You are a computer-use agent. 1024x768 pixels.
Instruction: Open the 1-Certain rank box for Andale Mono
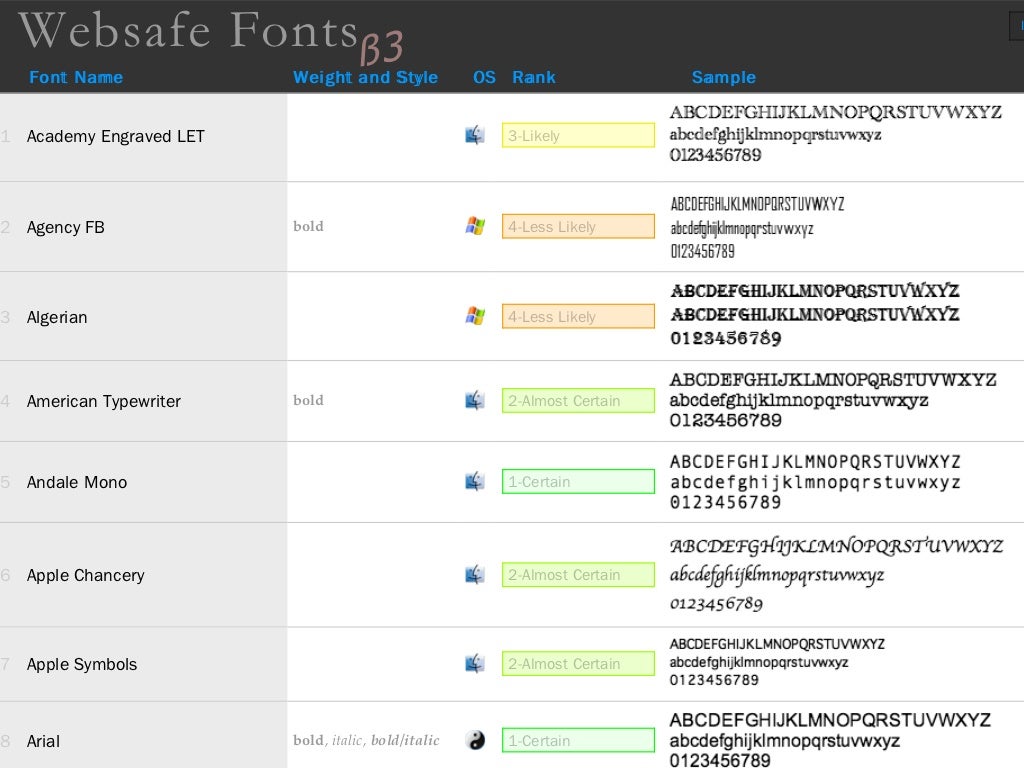click(x=578, y=482)
